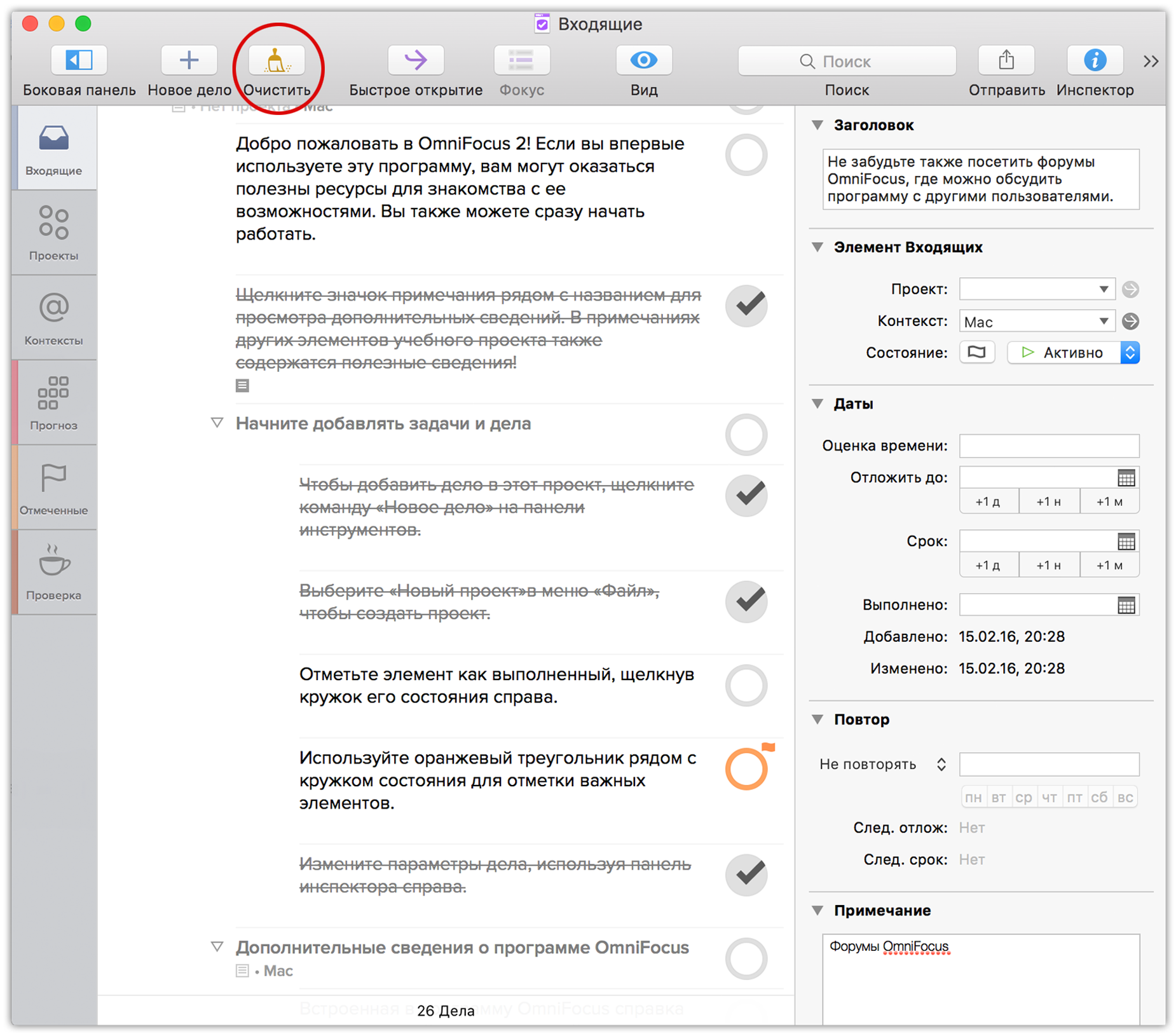The width and height of the screenshot is (1176, 1036).
Task: Open the Проверка review perspective
Action: (x=54, y=572)
